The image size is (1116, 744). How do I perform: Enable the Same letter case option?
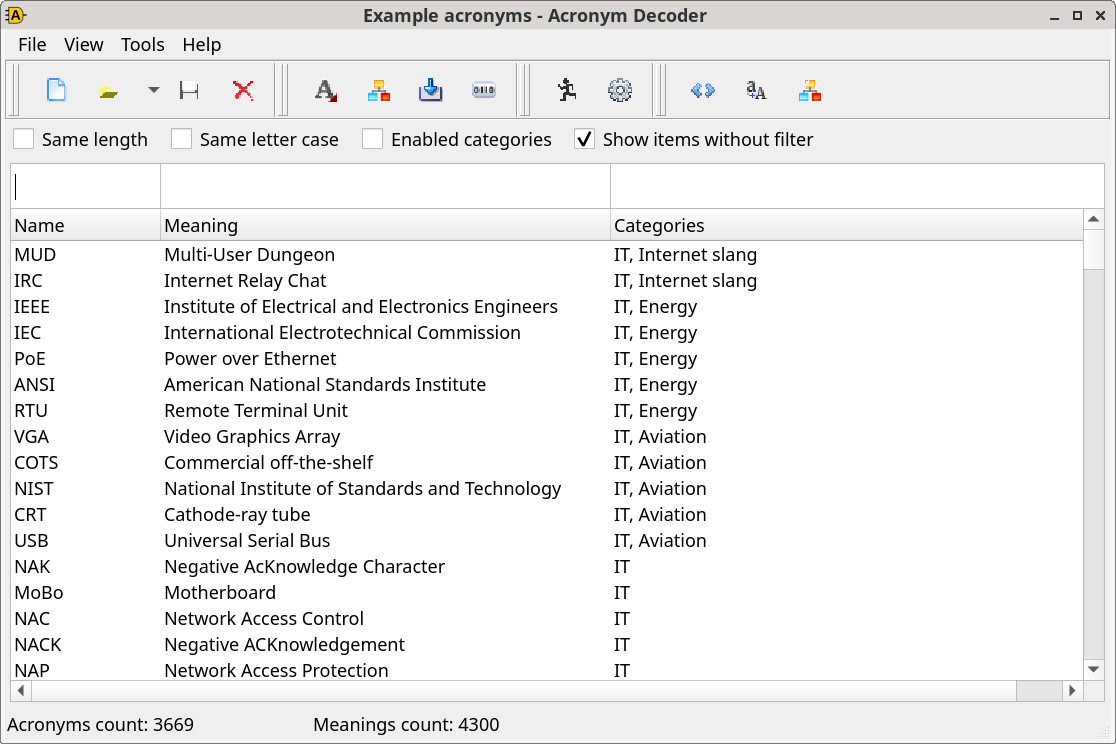pos(181,139)
